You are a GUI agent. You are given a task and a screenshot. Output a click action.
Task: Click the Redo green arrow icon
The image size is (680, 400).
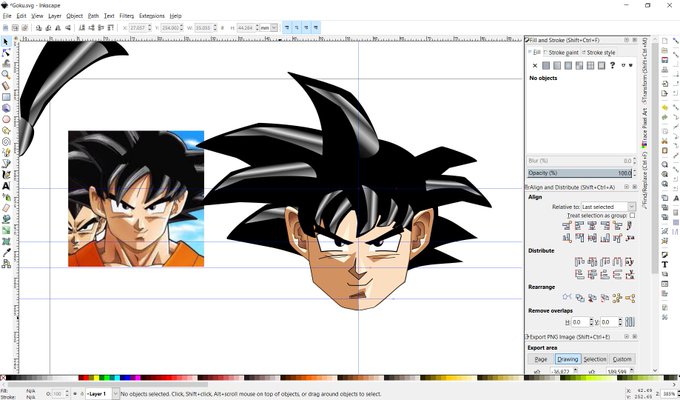tap(664, 117)
